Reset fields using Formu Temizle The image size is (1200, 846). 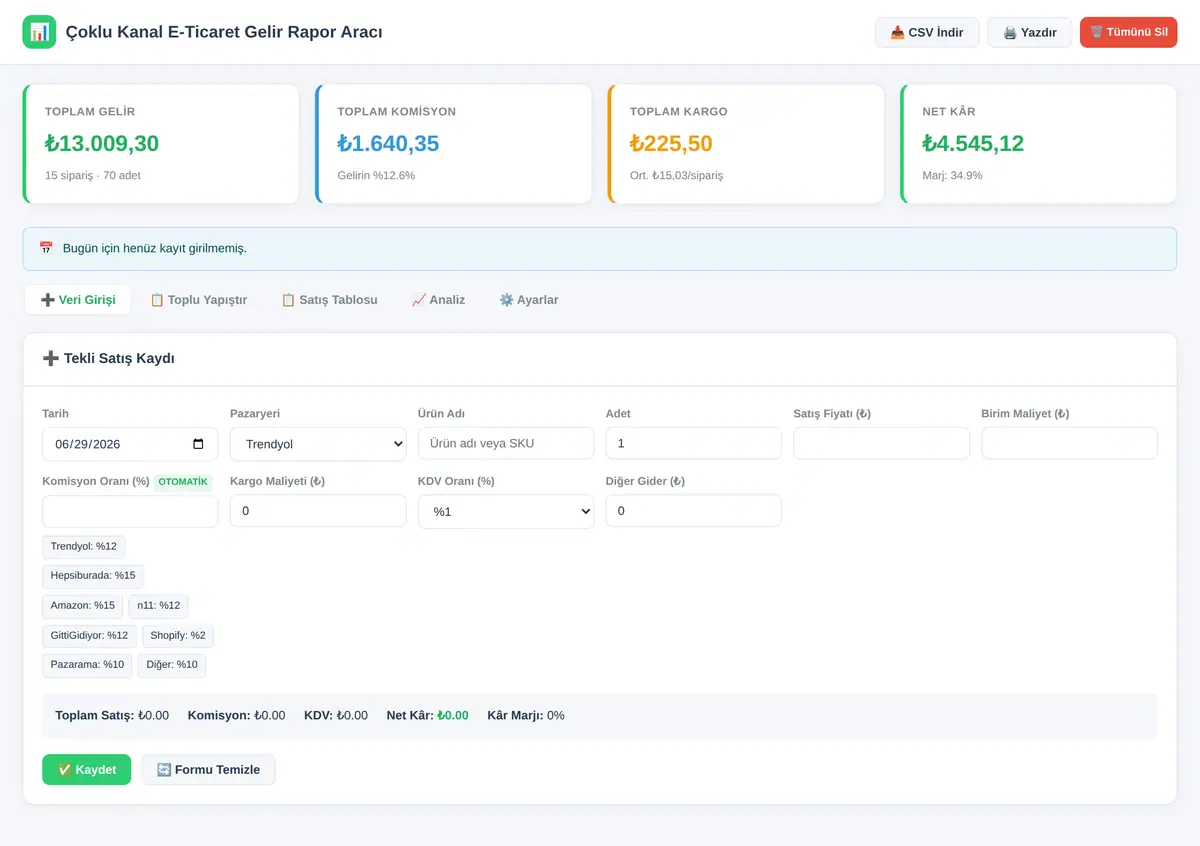[x=208, y=769]
